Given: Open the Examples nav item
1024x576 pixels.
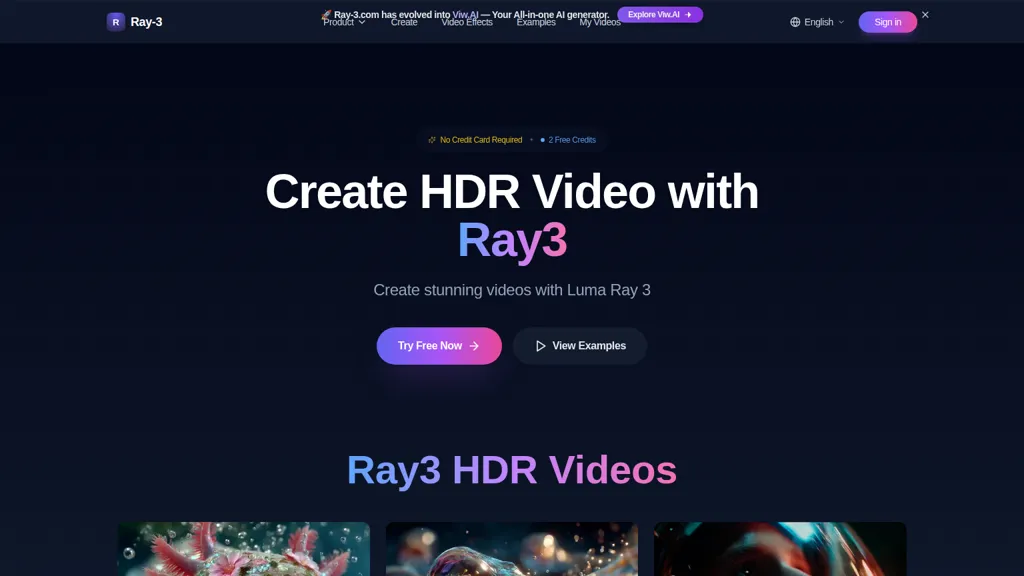Looking at the screenshot, I should coord(536,22).
